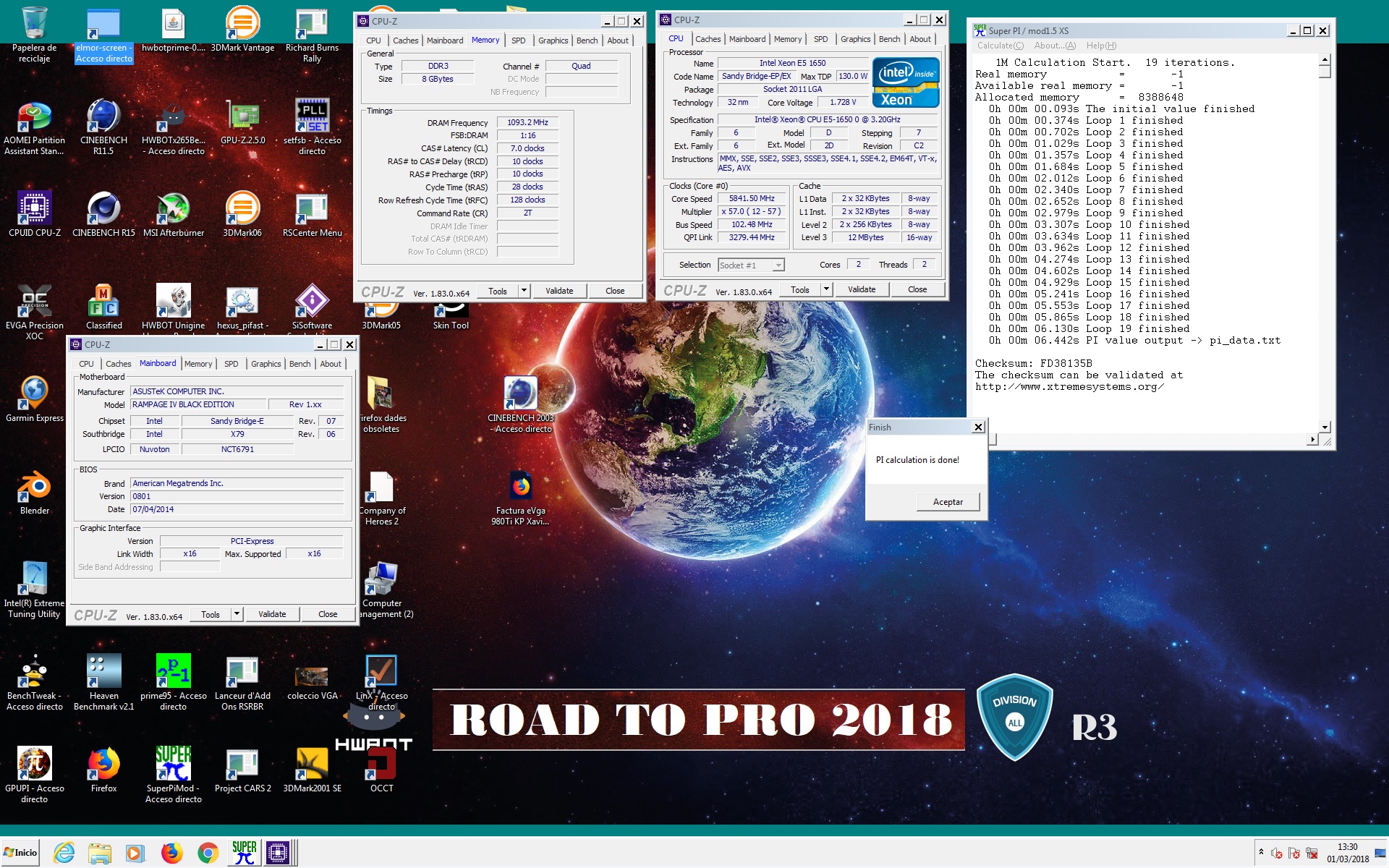Open the Calculate menu in Super PI
The width and height of the screenshot is (1389, 868).
click(x=1000, y=46)
